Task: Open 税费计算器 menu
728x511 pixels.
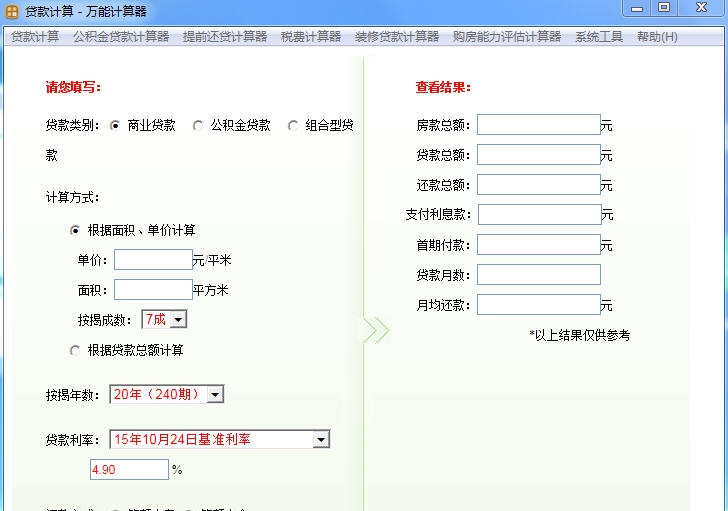Action: [311, 37]
